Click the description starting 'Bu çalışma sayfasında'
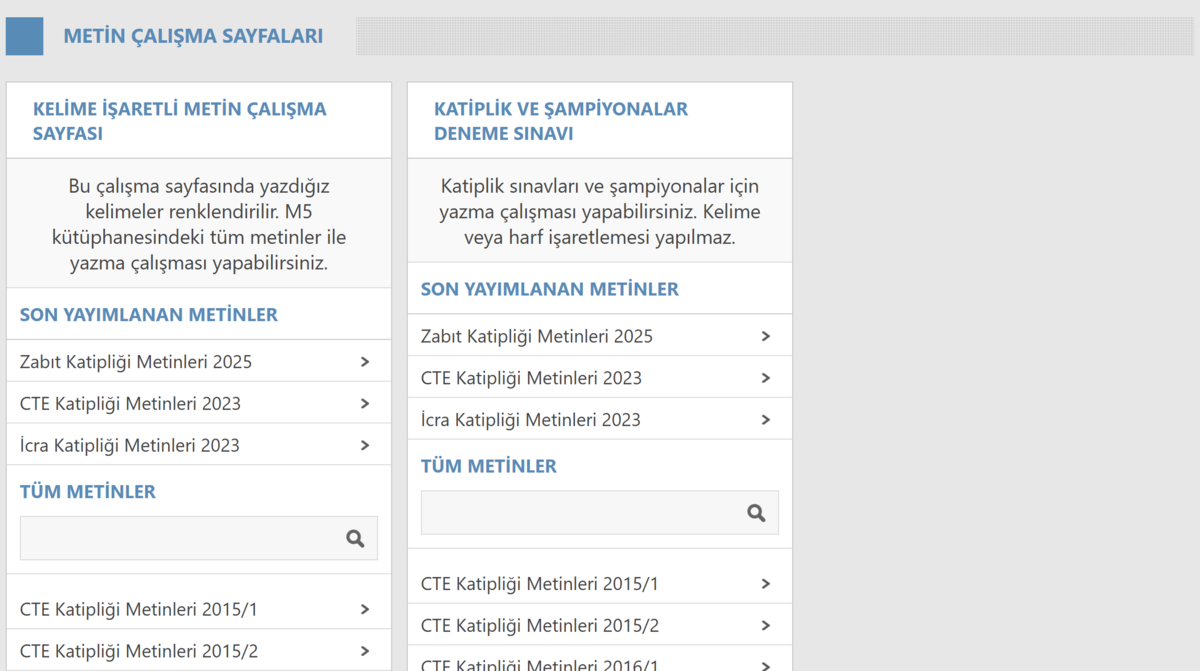Image resolution: width=1200 pixels, height=671 pixels. [199, 225]
